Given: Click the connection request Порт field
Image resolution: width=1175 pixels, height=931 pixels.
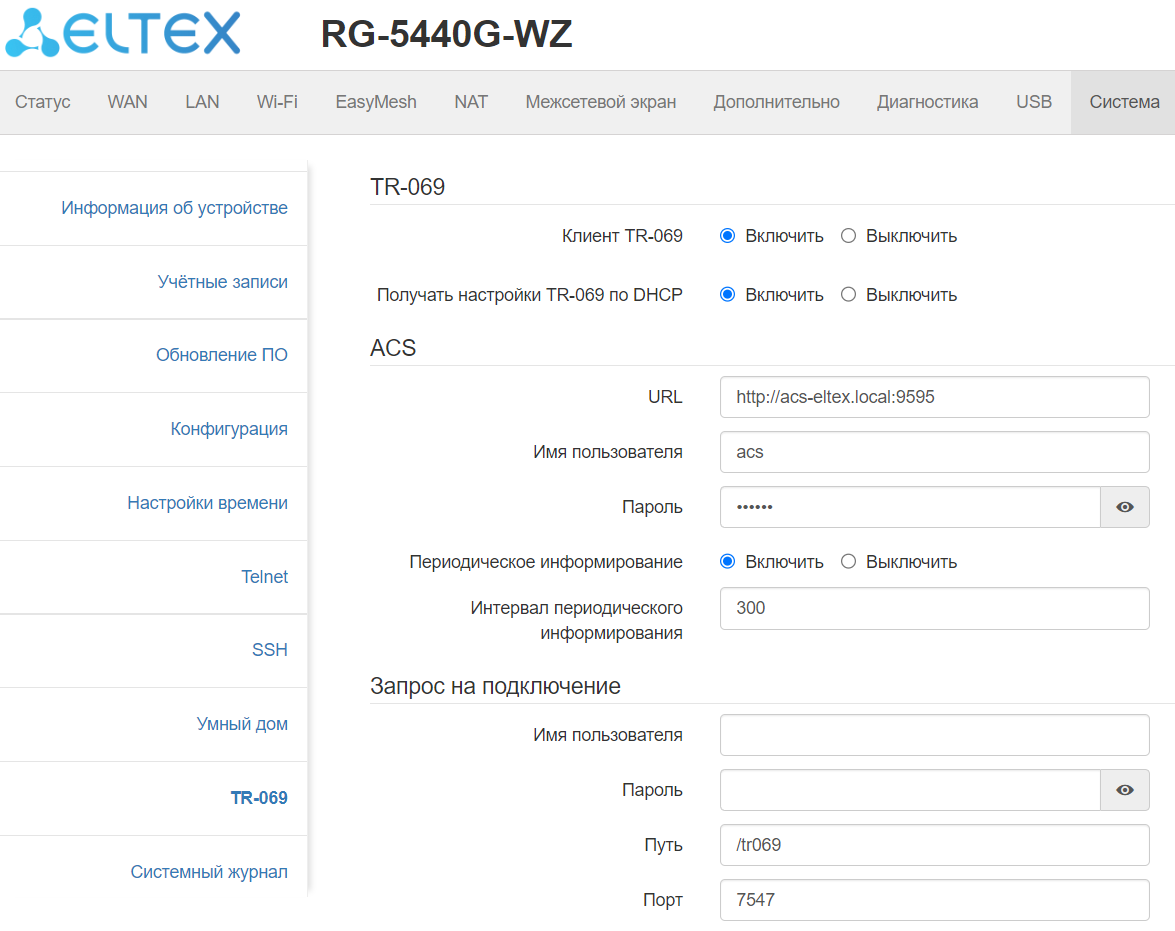Looking at the screenshot, I should 934,900.
